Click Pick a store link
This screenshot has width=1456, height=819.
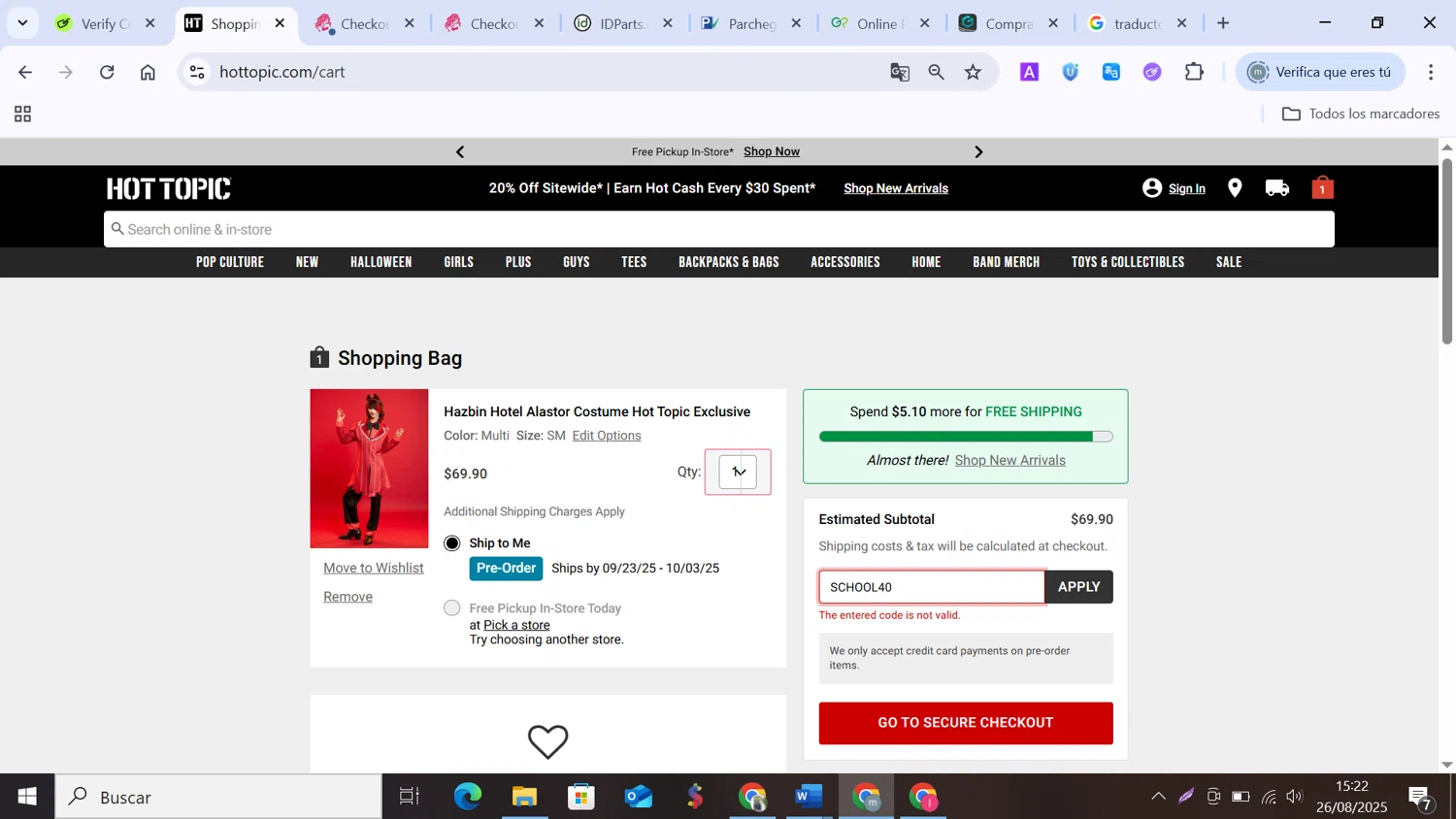coord(516,625)
